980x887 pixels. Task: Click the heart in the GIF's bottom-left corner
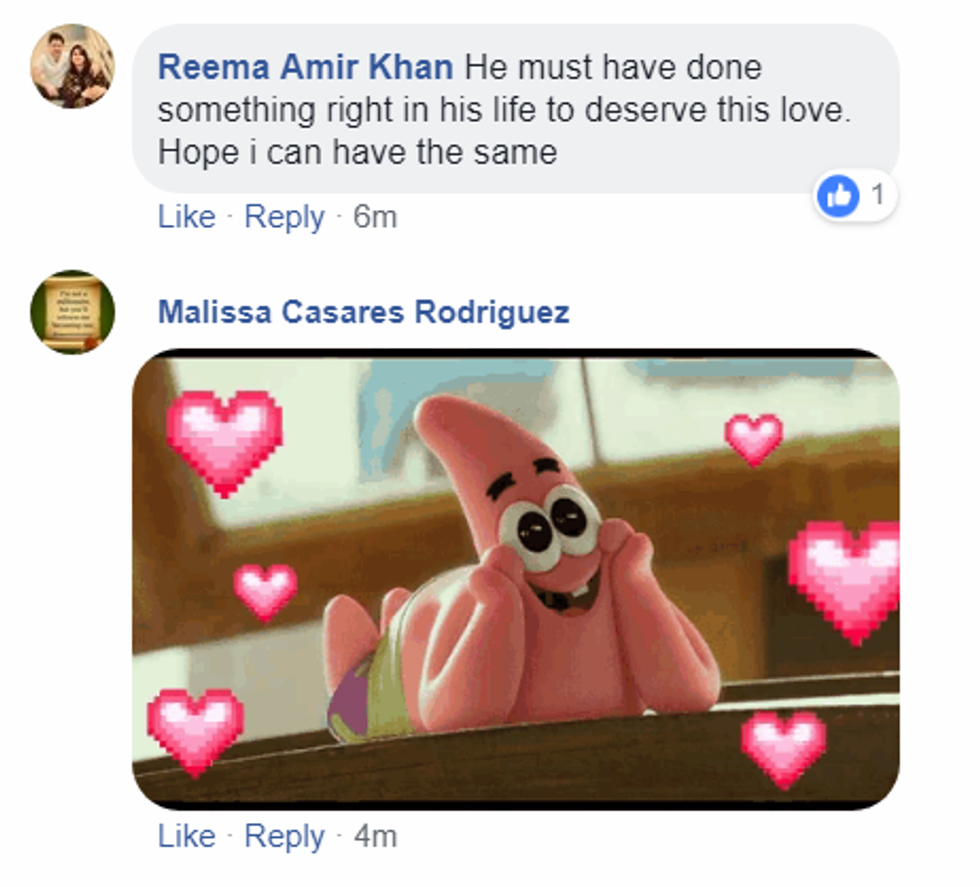[195, 729]
